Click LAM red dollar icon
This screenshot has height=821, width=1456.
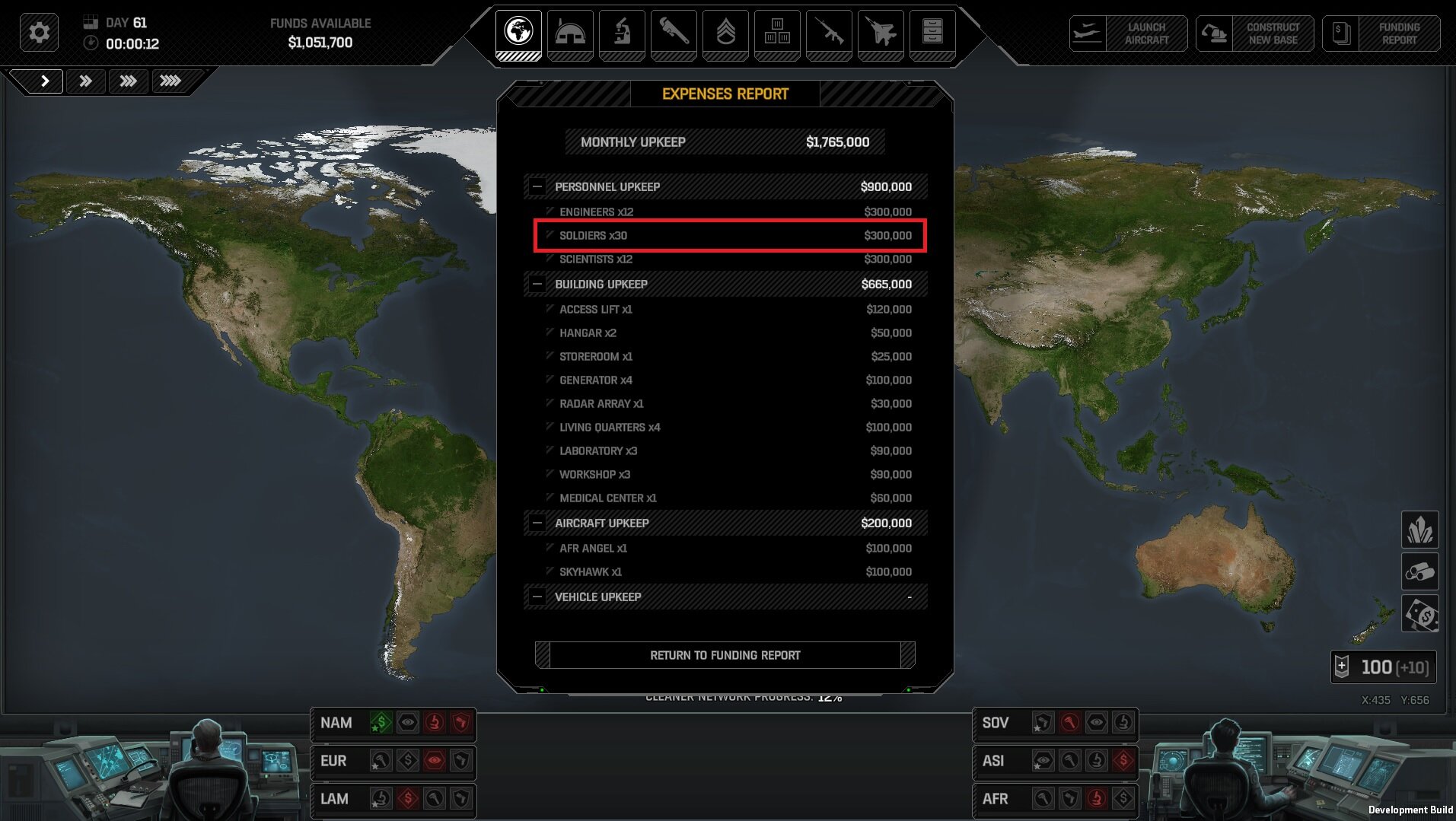[408, 798]
